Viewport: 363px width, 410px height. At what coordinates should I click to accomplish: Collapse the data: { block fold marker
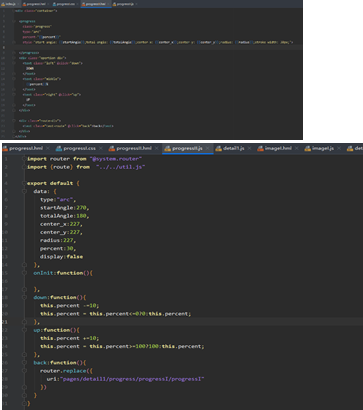coord(24,191)
